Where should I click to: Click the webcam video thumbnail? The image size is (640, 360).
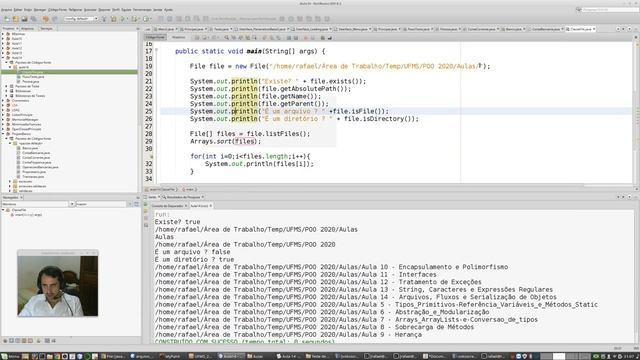(x=58, y=286)
